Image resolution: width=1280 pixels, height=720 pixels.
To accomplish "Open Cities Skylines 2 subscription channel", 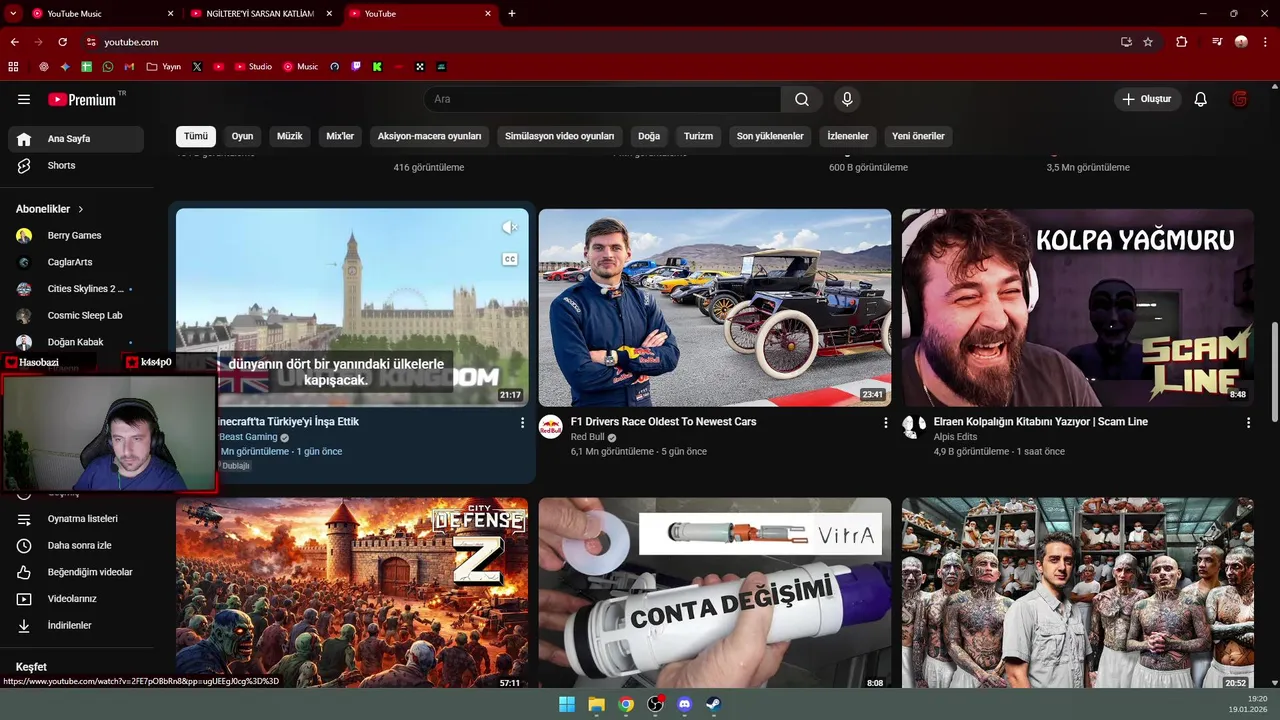I will pyautogui.click(x=76, y=289).
